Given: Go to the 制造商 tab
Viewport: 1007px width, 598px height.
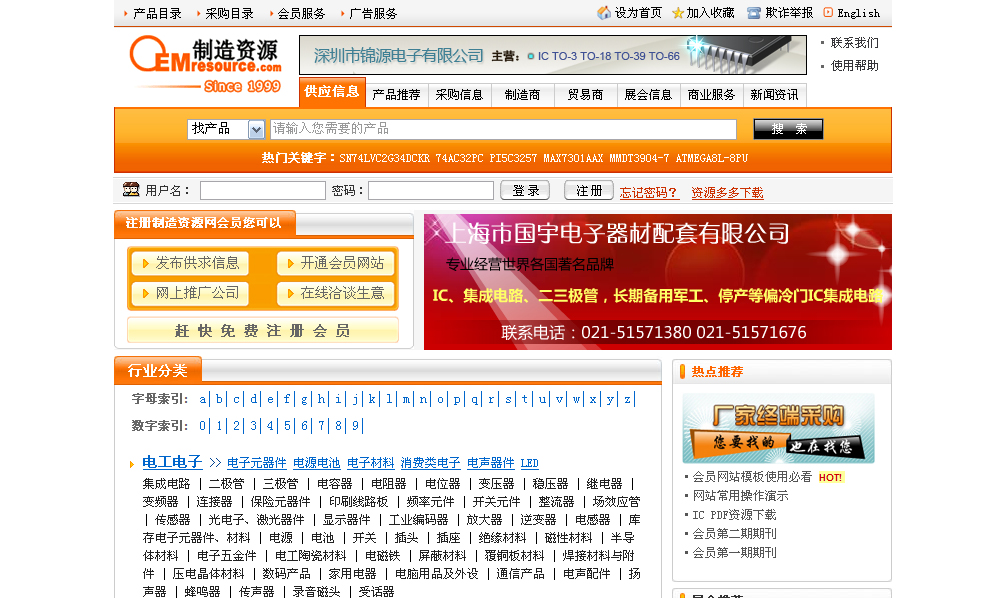Looking at the screenshot, I should tap(522, 95).
